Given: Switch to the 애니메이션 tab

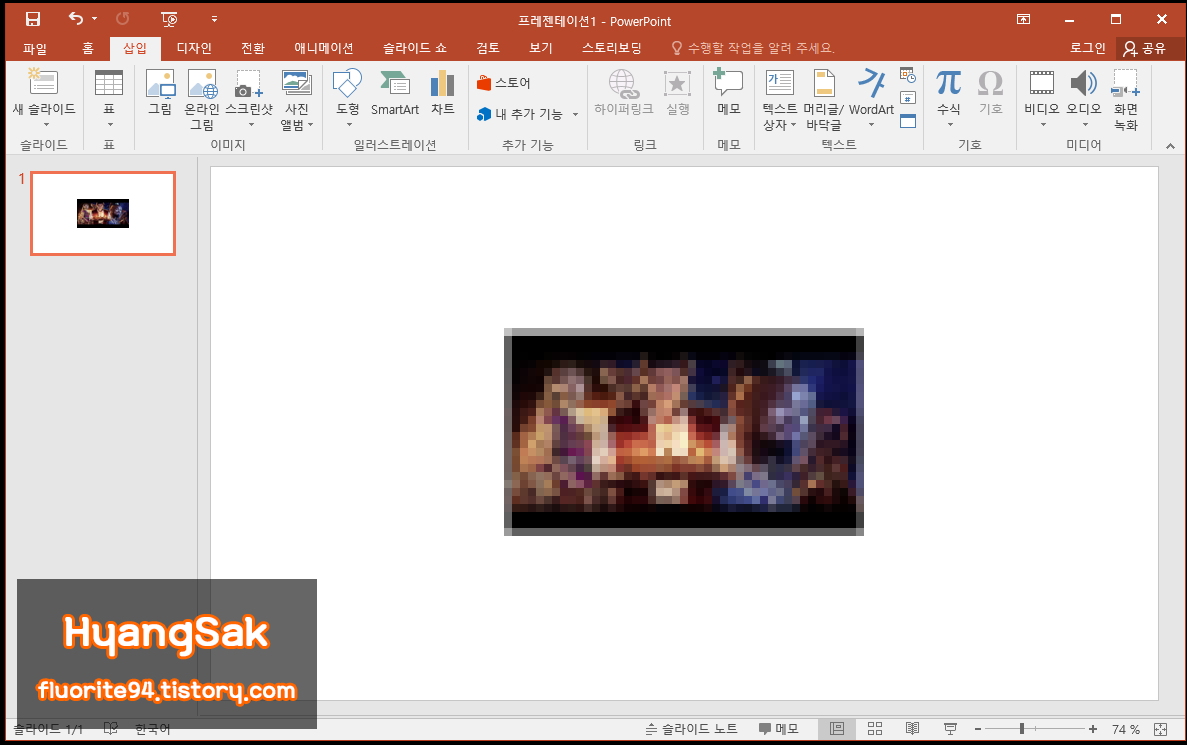Looking at the screenshot, I should [x=324, y=48].
